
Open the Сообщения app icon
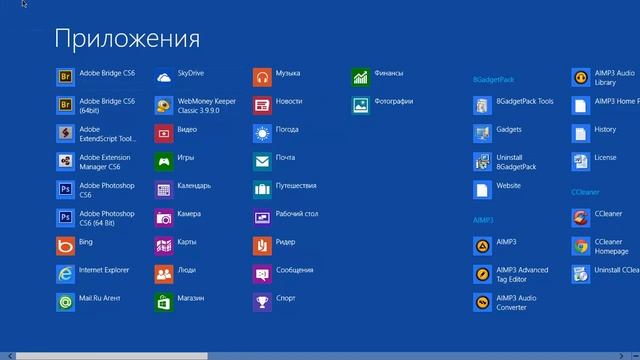[262, 274]
